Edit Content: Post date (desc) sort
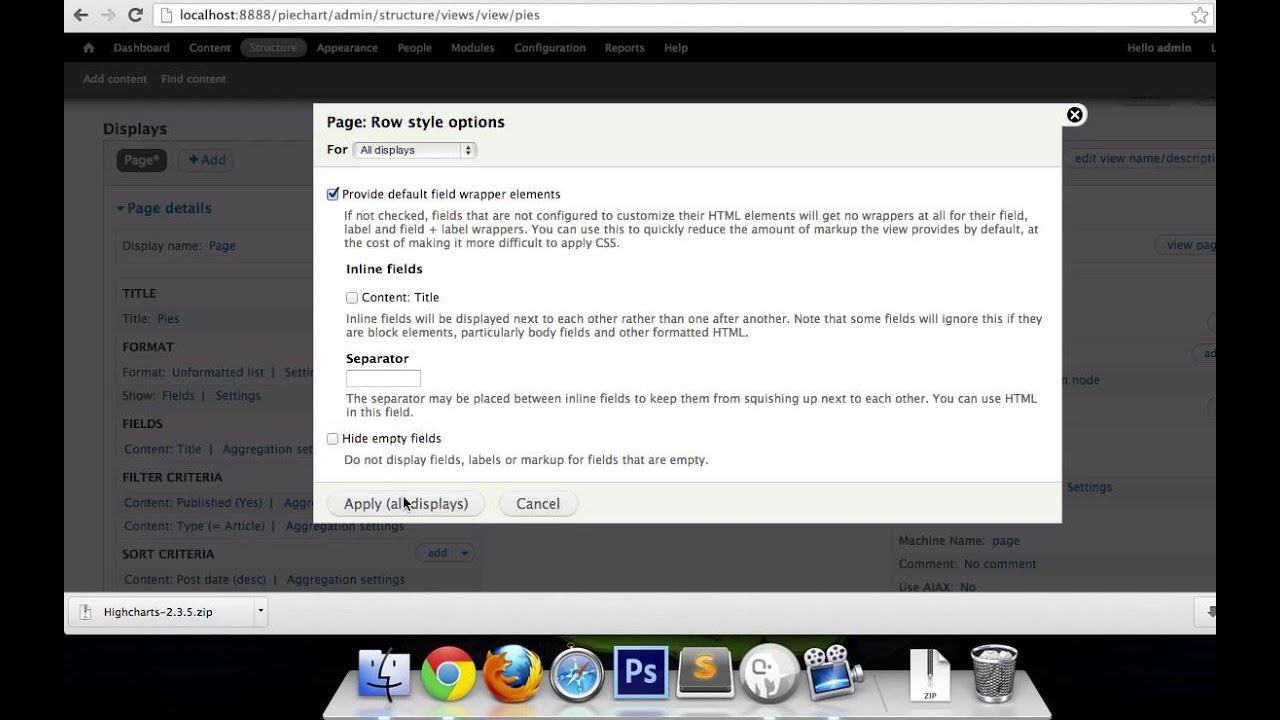This screenshot has width=1280, height=720. tap(194, 580)
